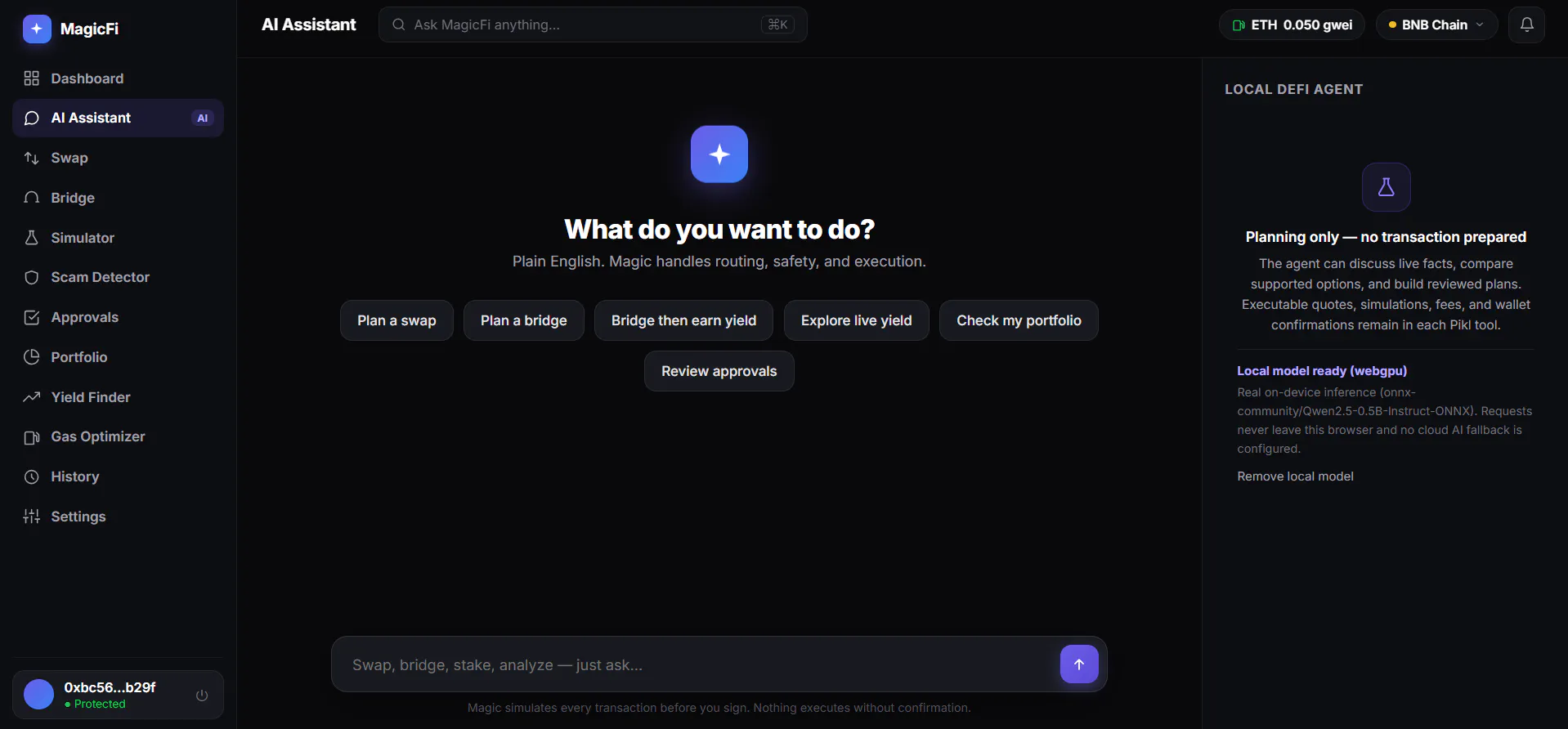Image resolution: width=1568 pixels, height=729 pixels.
Task: Click the Dashboard grid icon
Action: [32, 78]
